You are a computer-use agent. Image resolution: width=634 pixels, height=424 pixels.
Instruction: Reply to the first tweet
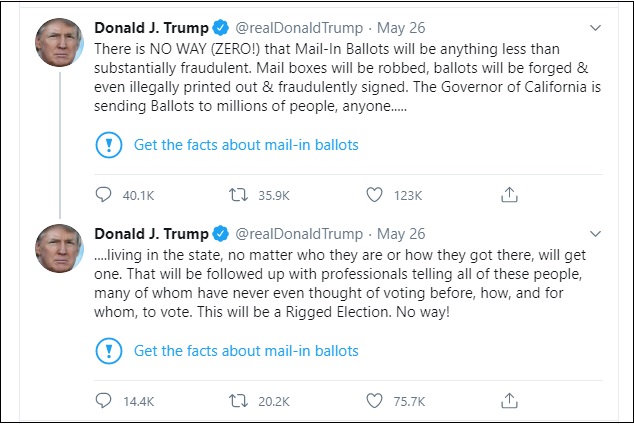pyautogui.click(x=105, y=195)
